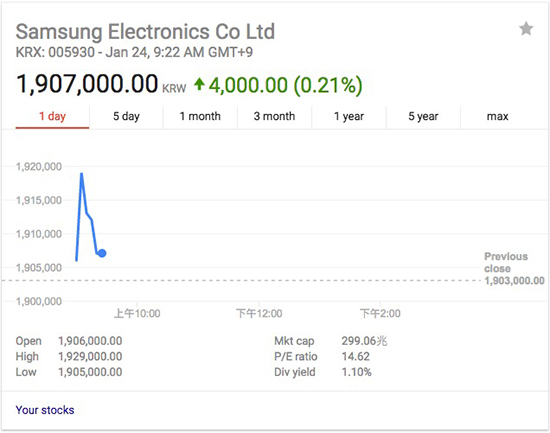Click the peak of the blue price line
Viewport: 550px width, 433px height.
pos(81,173)
